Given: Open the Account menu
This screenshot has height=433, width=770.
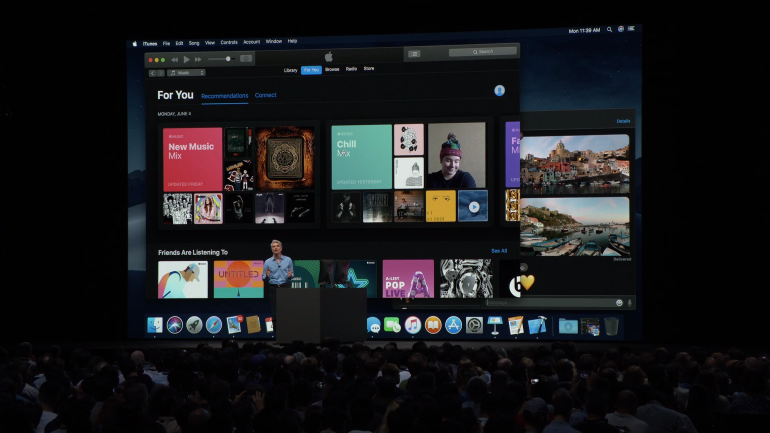Looking at the screenshot, I should point(251,42).
